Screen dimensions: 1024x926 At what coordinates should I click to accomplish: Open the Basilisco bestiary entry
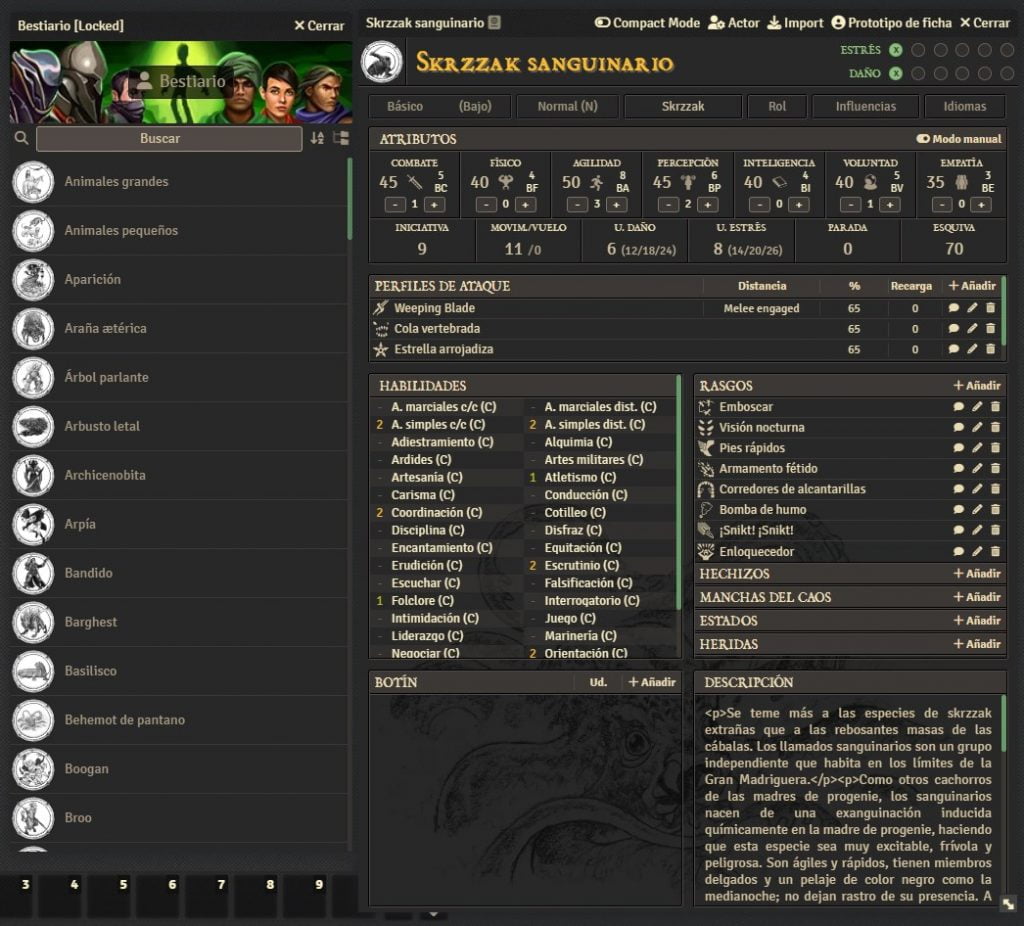coord(90,671)
